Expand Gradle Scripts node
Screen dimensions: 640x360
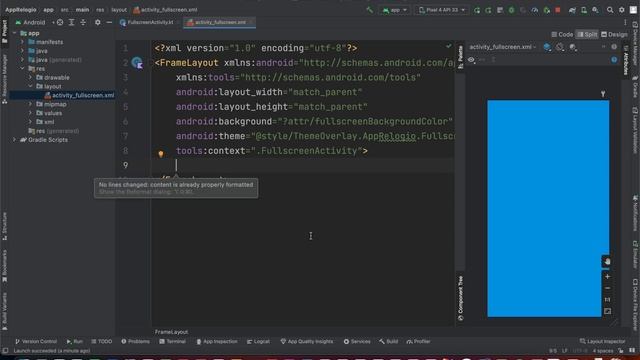tap(15, 140)
